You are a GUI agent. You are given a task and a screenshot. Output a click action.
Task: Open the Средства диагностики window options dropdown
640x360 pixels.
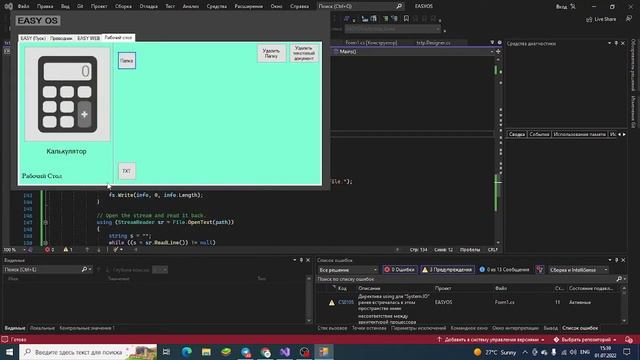(609, 43)
